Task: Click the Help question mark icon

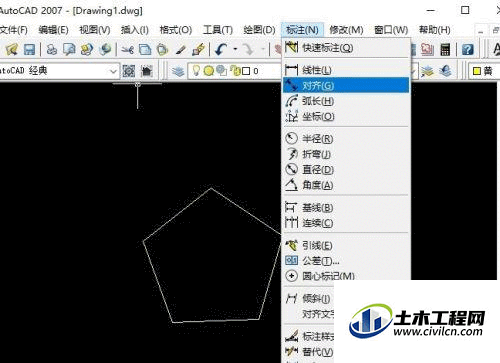Action: (x=468, y=49)
